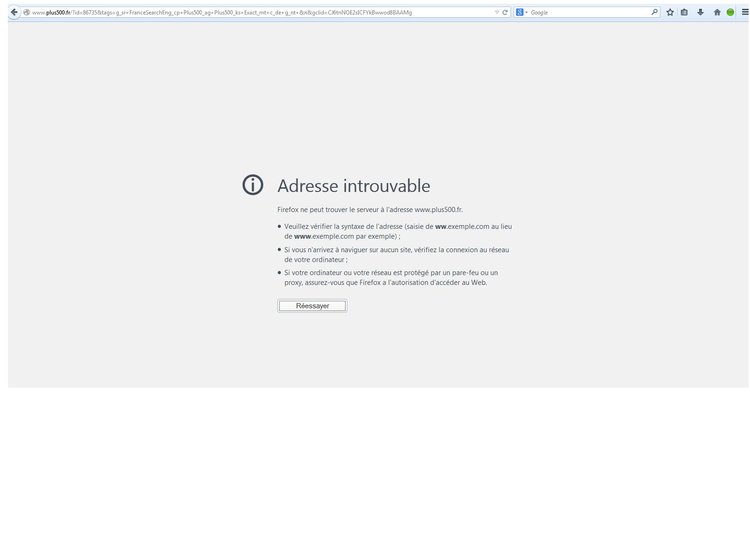Click the green circle add-on icon
The width and height of the screenshot is (750, 546).
click(x=730, y=12)
